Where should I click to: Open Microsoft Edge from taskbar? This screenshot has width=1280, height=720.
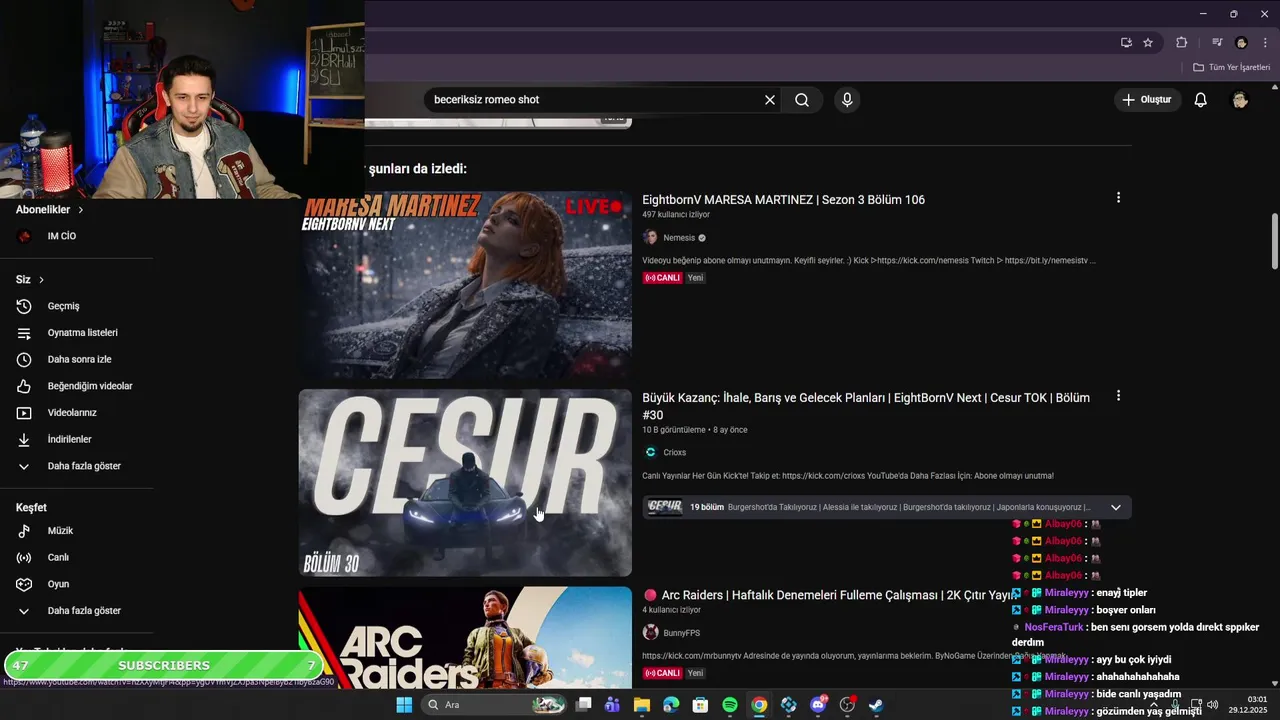click(x=671, y=705)
